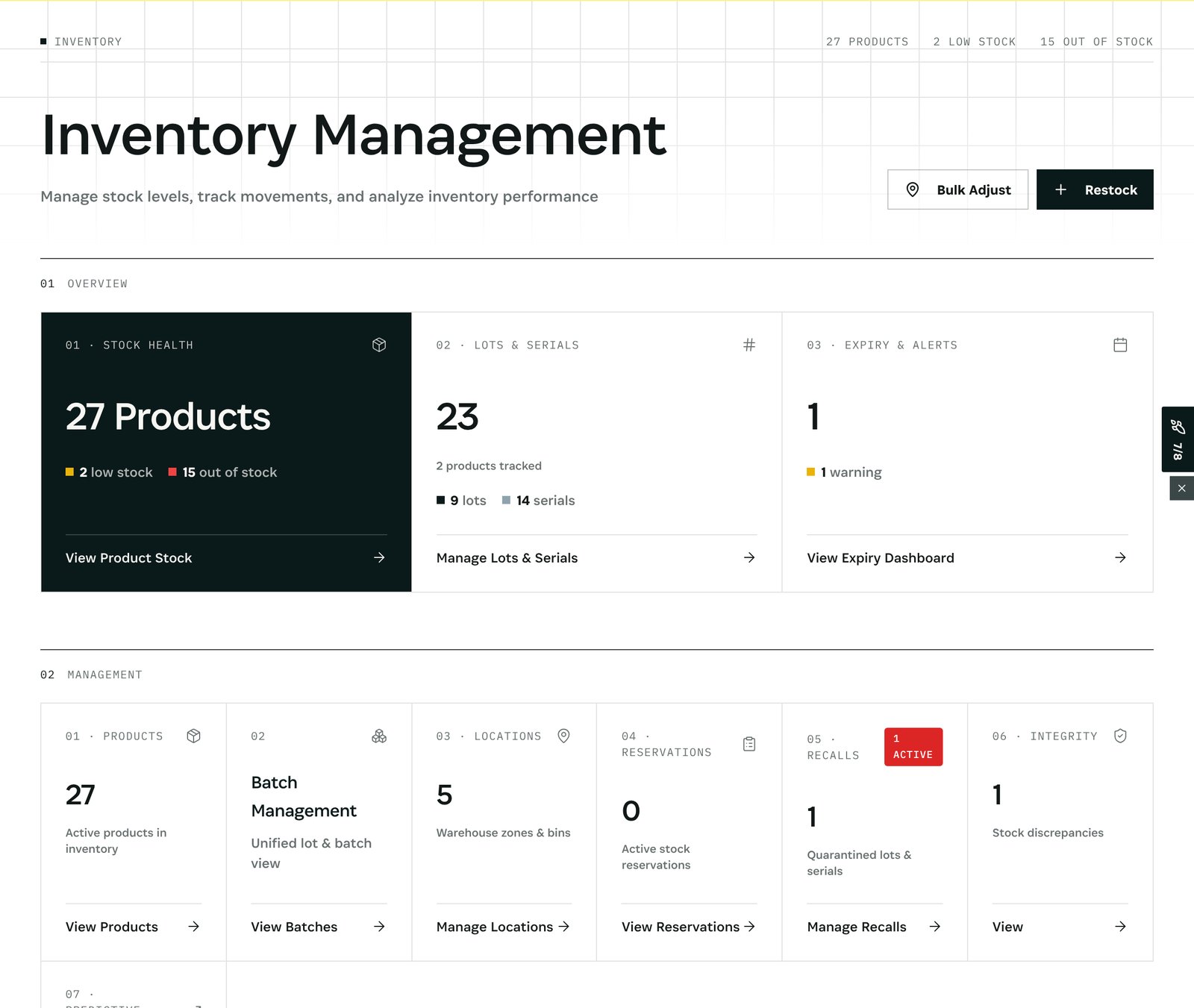This screenshot has width=1194, height=1008.
Task: Click the '2 LOW STOCK' header stat
Action: pos(975,42)
